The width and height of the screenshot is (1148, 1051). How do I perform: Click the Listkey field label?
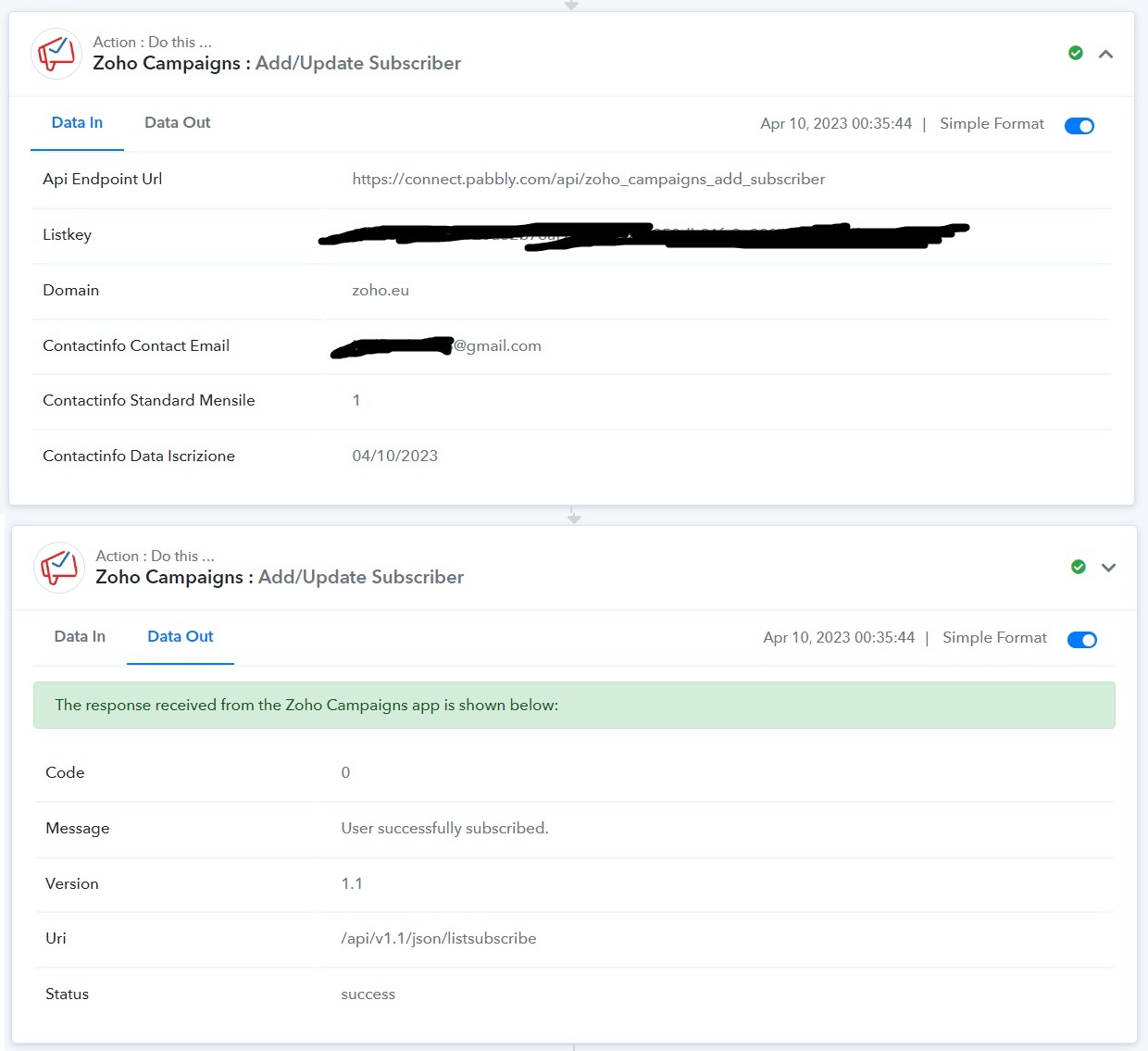point(67,234)
